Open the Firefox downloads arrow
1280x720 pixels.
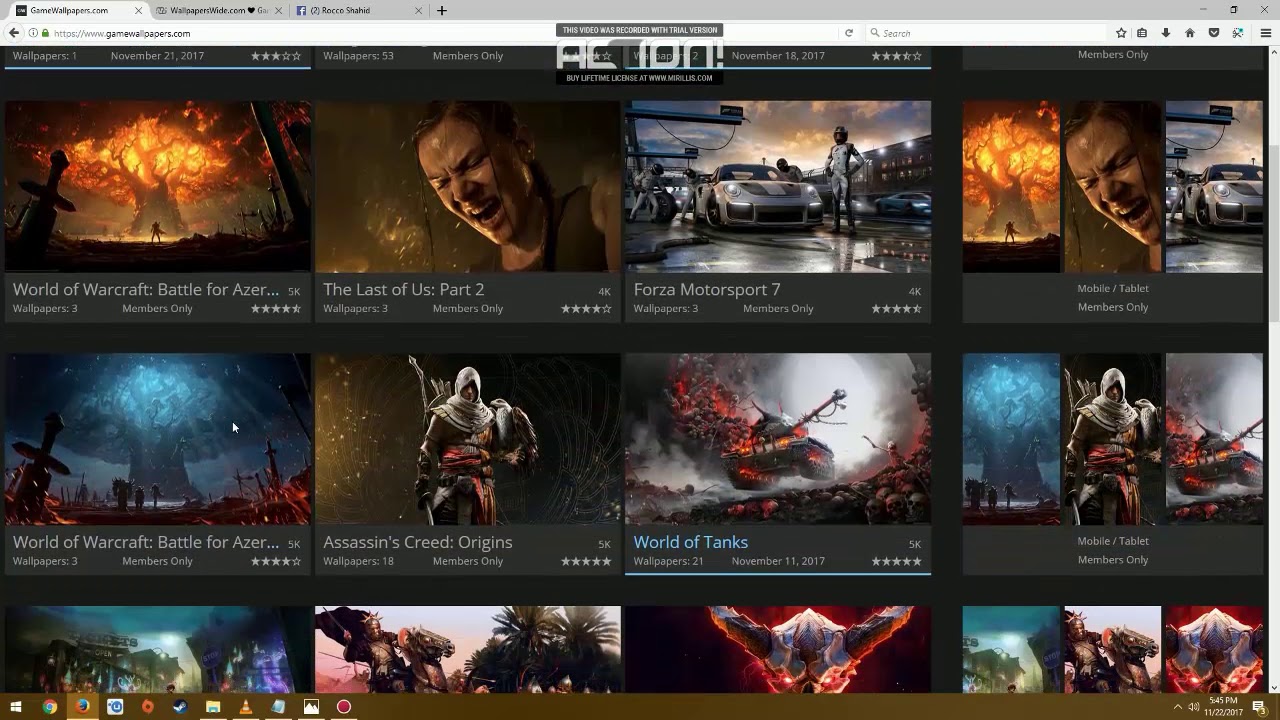click(x=1166, y=33)
